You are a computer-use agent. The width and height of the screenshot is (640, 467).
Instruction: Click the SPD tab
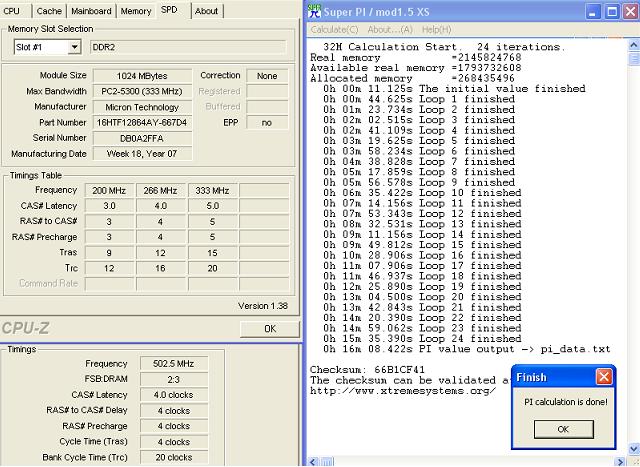tap(171, 11)
